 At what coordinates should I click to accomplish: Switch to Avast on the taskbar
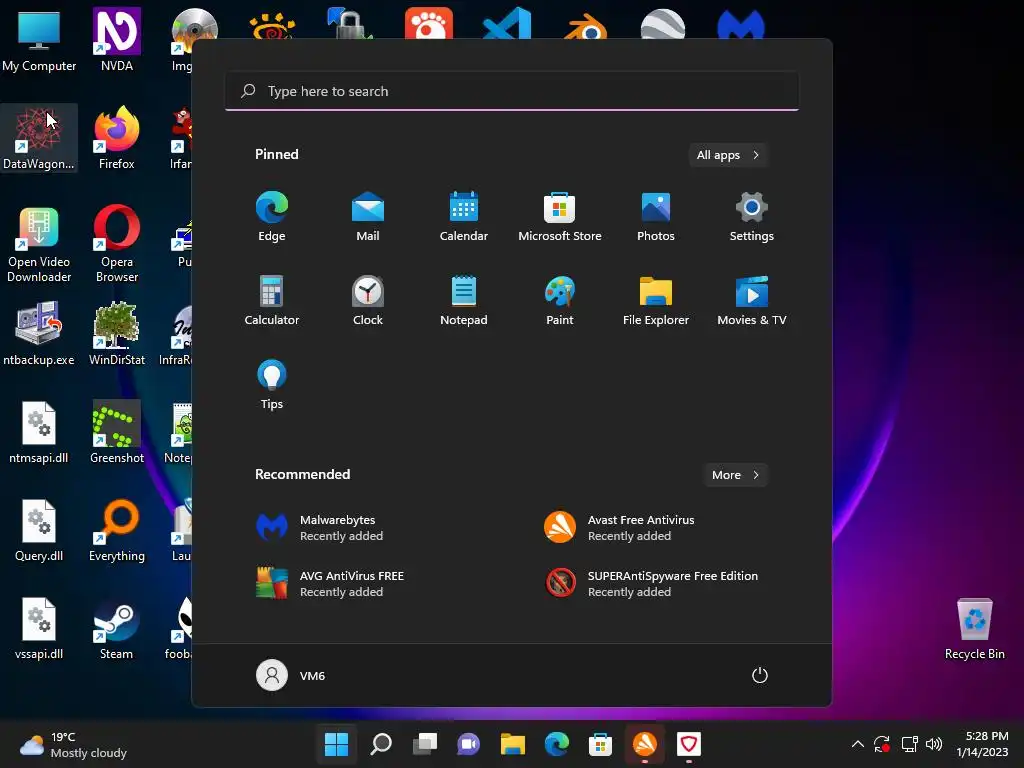645,744
